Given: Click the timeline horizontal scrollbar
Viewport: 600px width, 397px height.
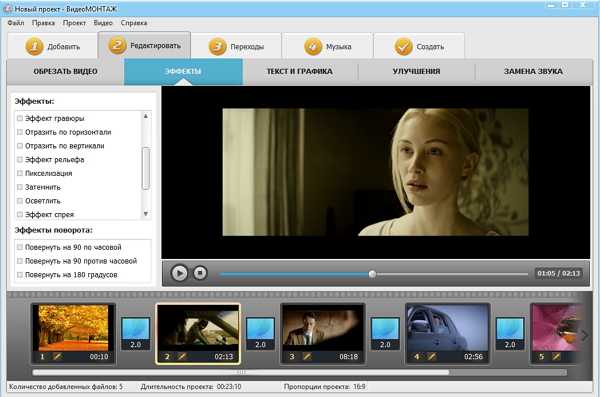Looking at the screenshot, I should click(241, 372).
